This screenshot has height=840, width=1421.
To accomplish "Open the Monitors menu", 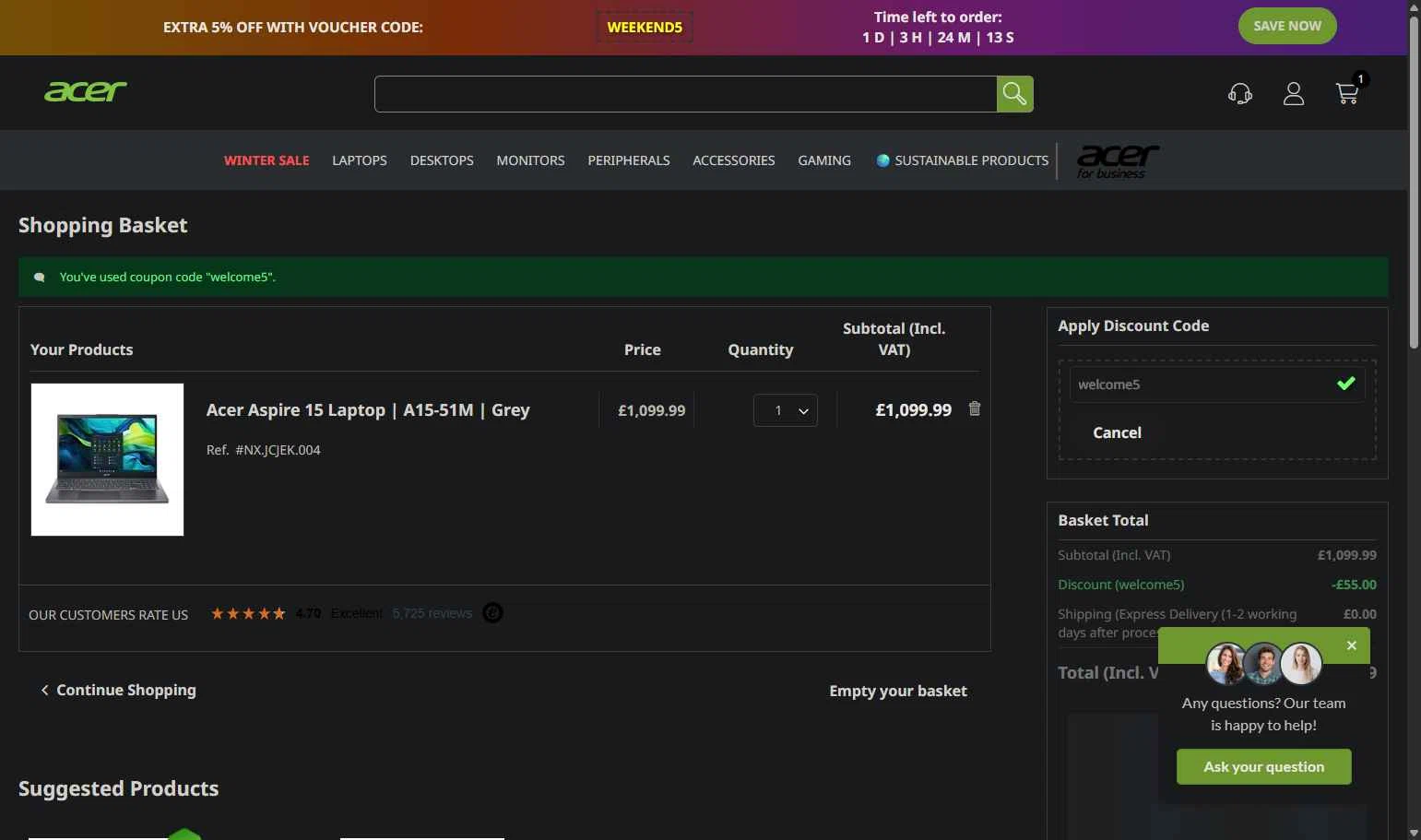I will point(530,160).
